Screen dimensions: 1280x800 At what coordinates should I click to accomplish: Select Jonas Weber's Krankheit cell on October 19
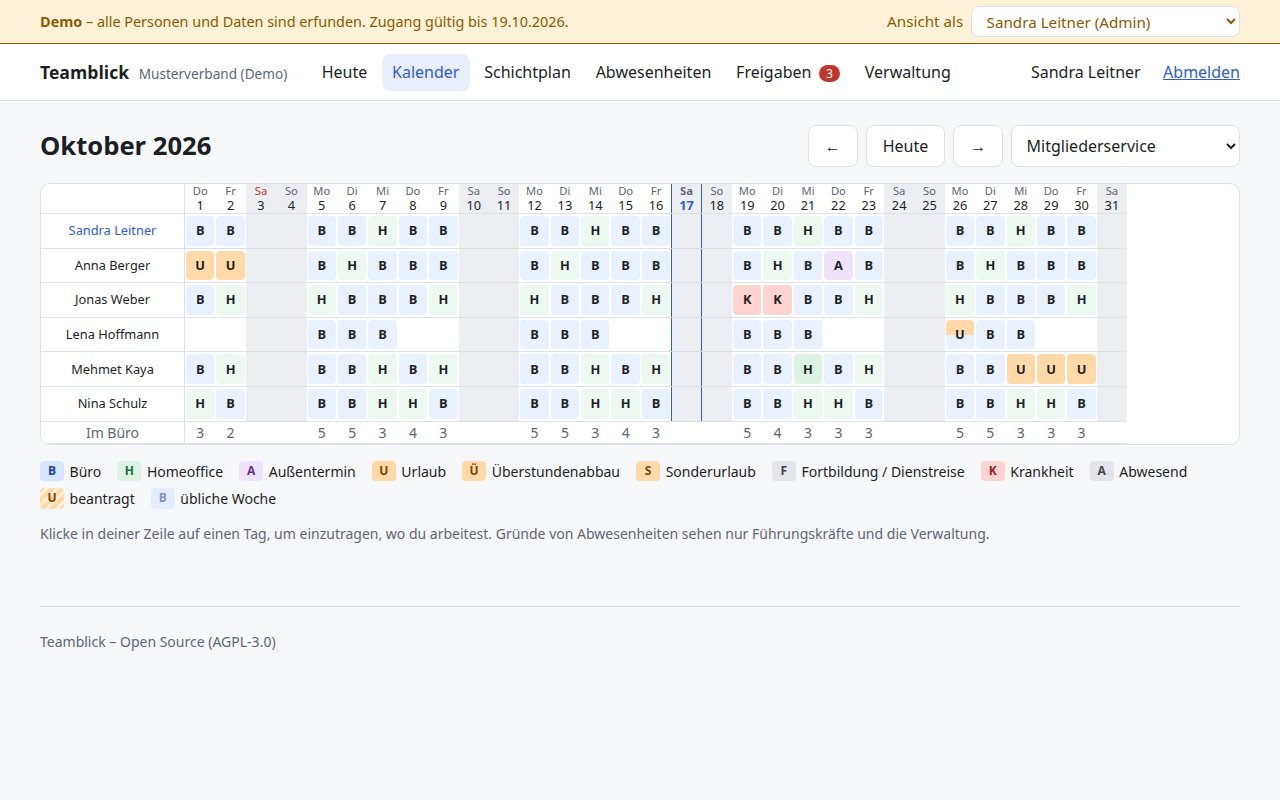pyautogui.click(x=747, y=300)
